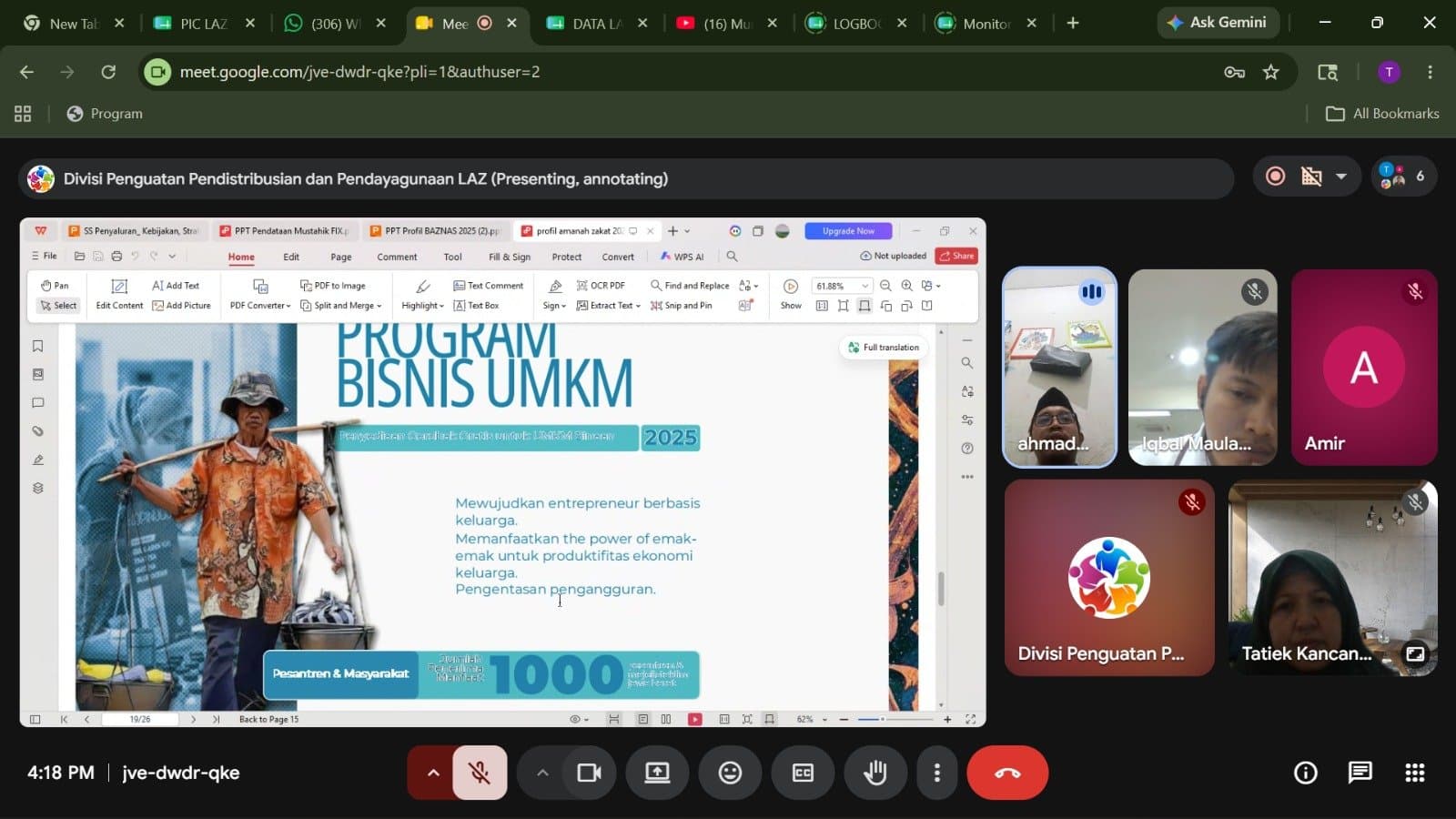Raise hand in the meeting

point(875,773)
